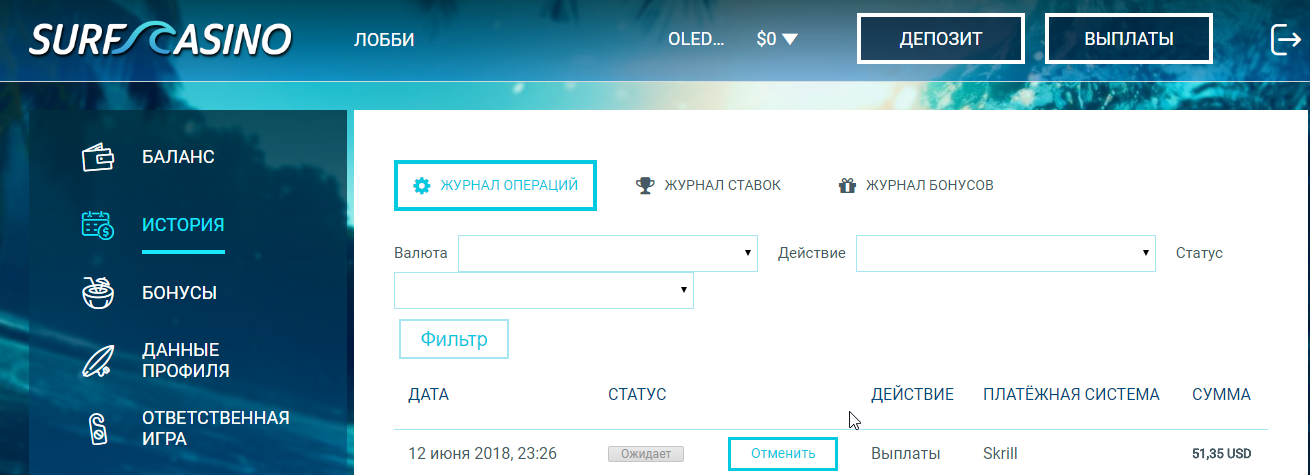Expand the $0 balance dropdown

[777, 40]
